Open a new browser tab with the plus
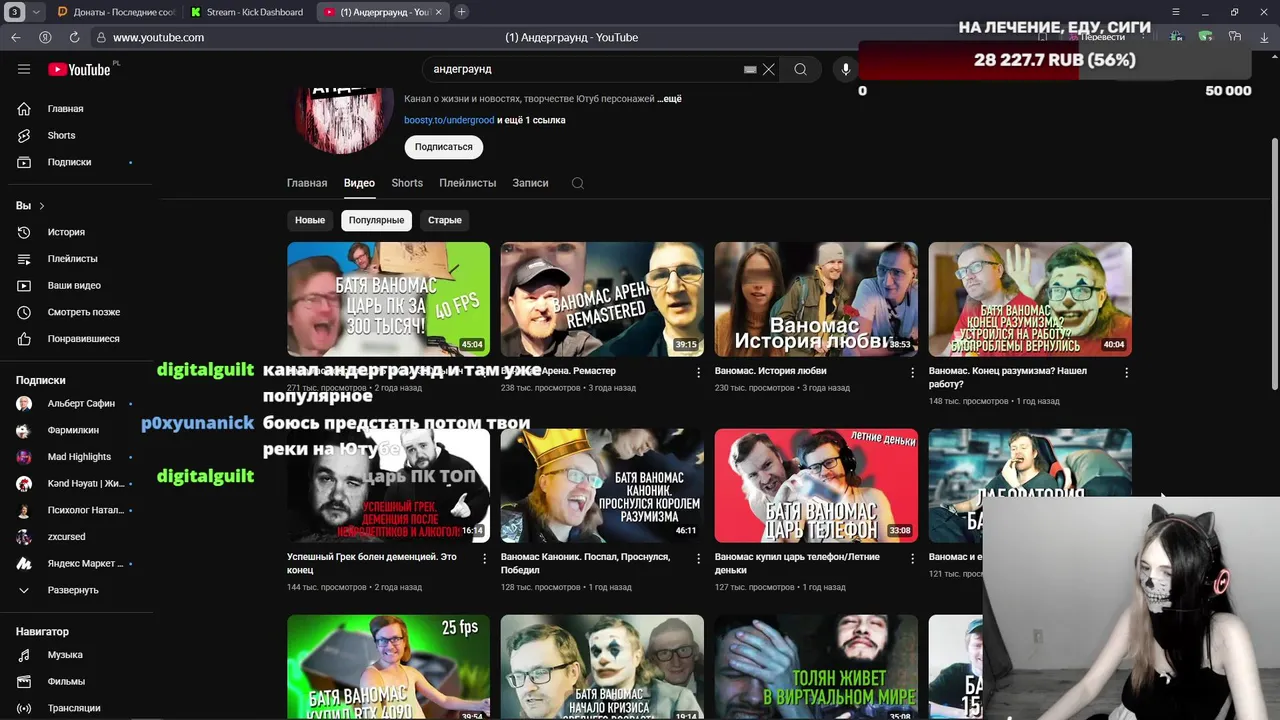This screenshot has height=720, width=1280. pyautogui.click(x=461, y=12)
